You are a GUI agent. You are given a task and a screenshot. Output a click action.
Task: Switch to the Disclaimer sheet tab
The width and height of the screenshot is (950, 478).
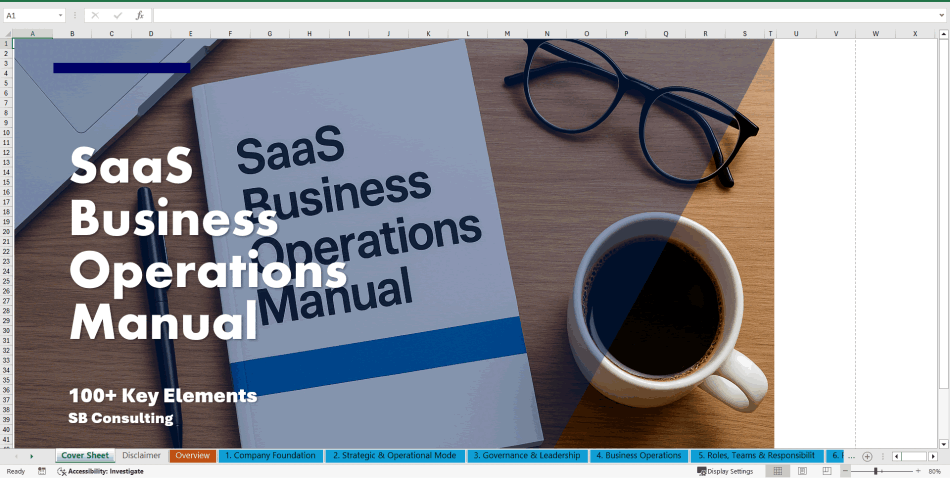tap(141, 456)
